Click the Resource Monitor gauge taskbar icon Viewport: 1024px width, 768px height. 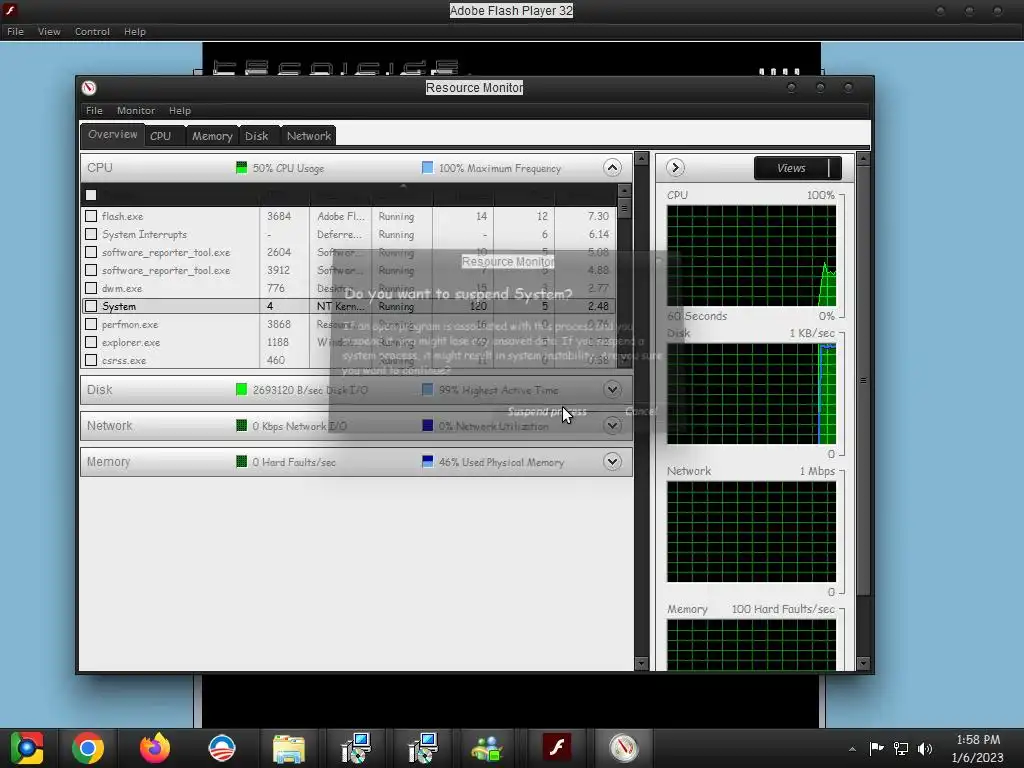624,748
